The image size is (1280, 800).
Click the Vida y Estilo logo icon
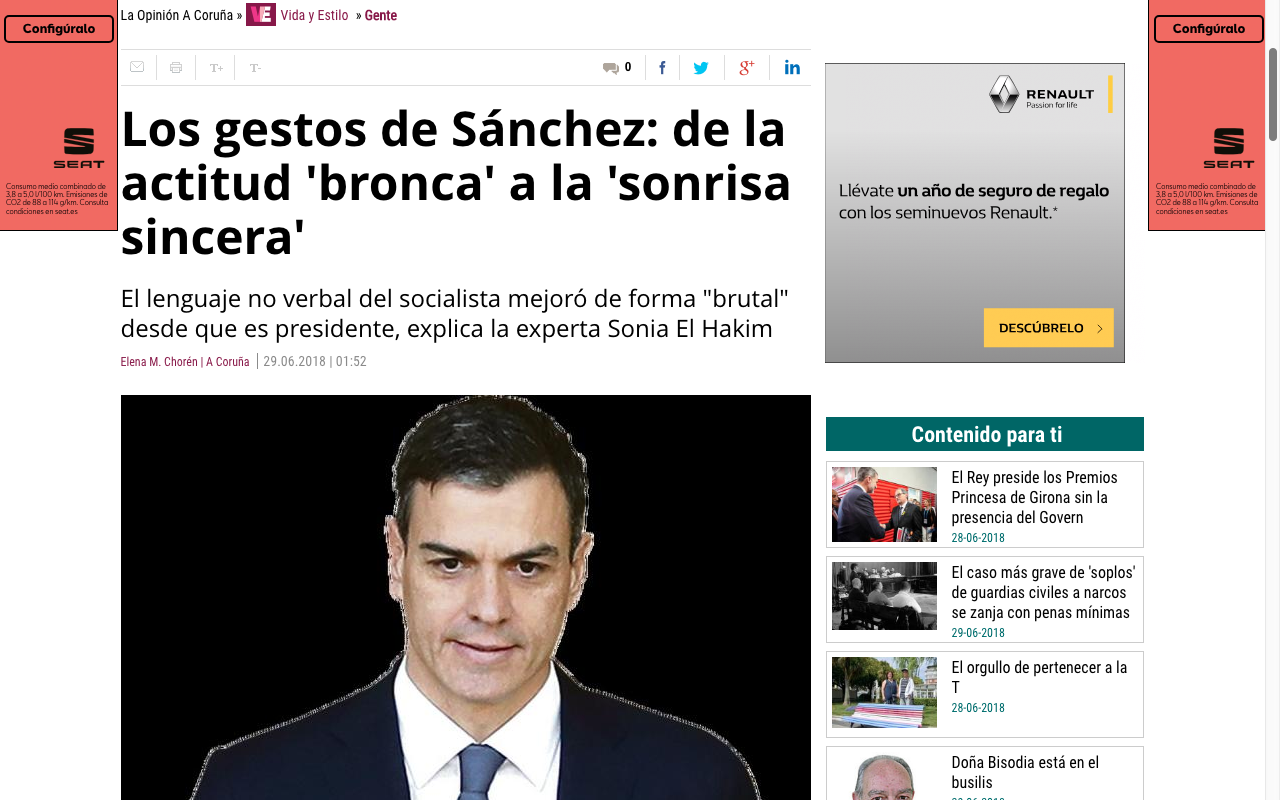pyautogui.click(x=261, y=15)
